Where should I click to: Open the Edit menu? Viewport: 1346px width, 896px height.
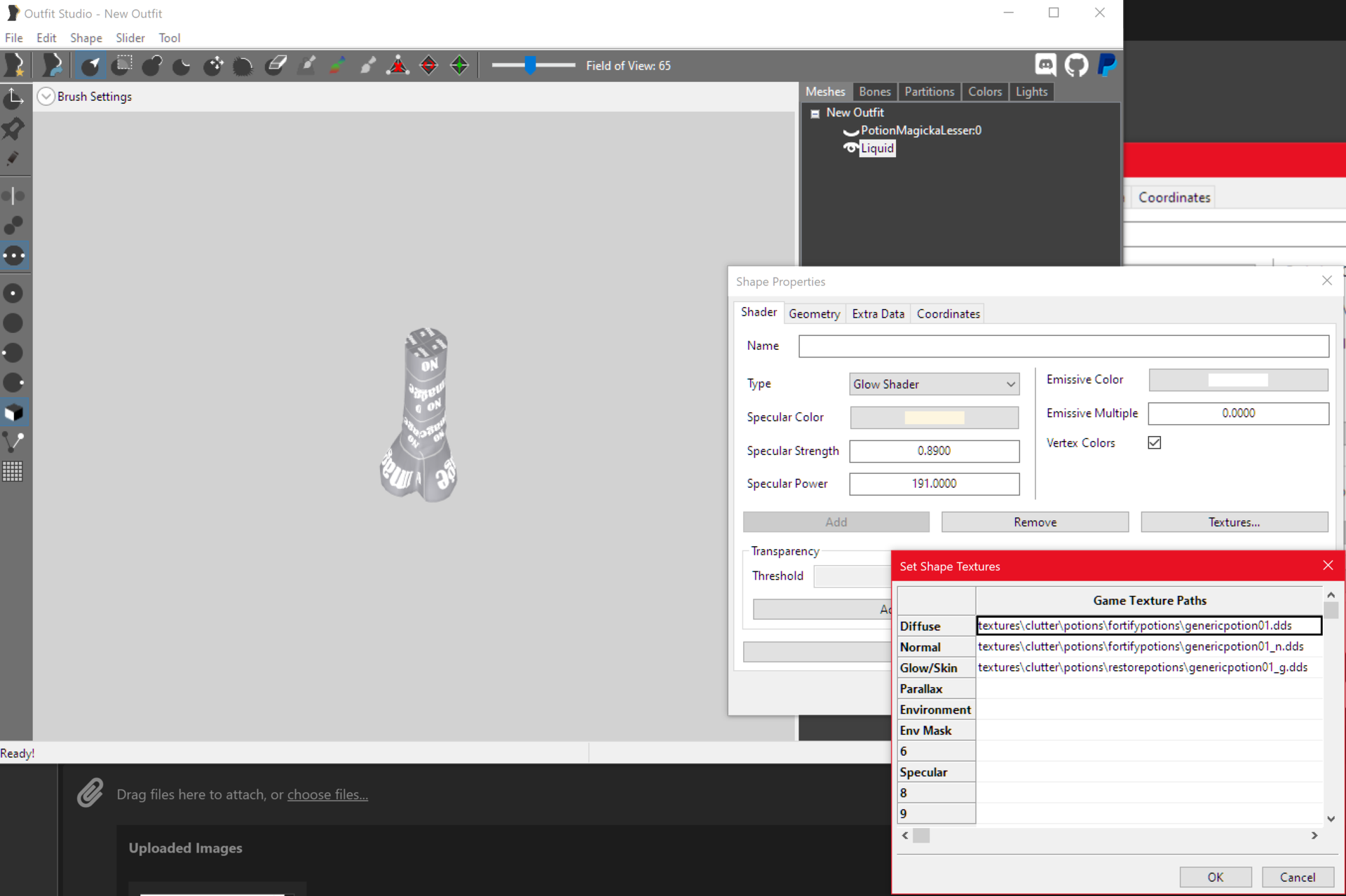click(x=46, y=38)
